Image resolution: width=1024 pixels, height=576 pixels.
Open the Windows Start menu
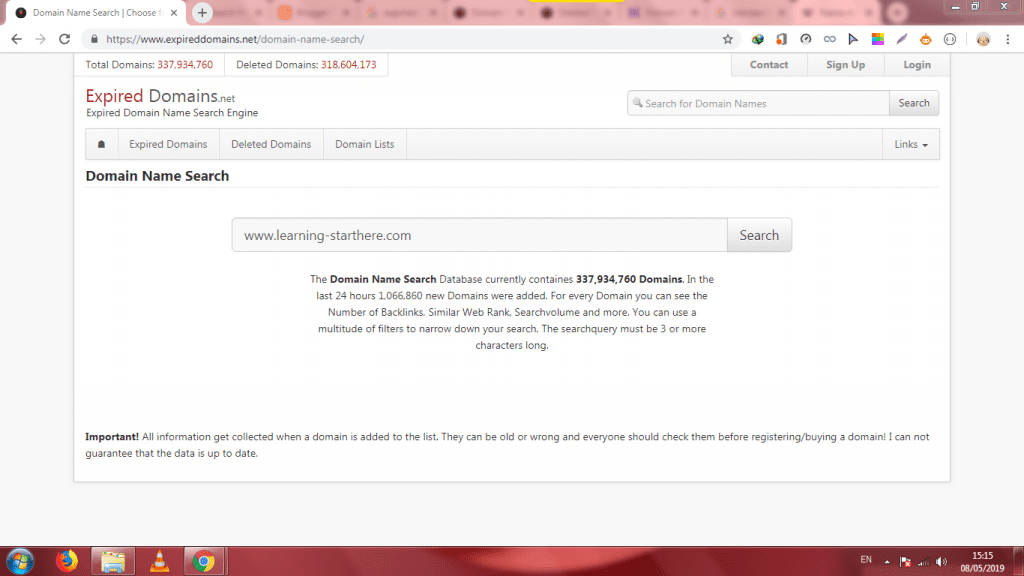[x=20, y=561]
